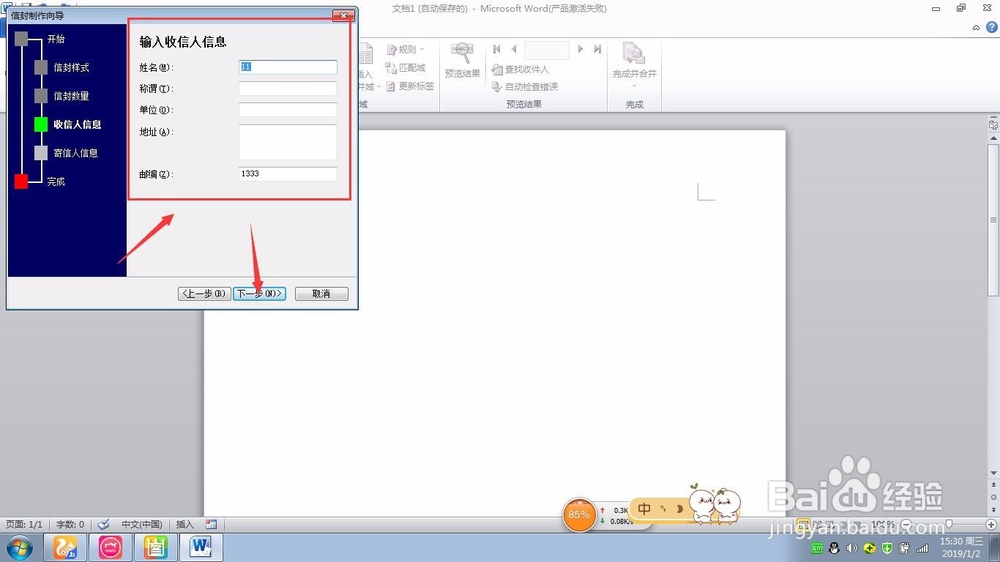Select the 信封数量 step in wizard sidebar
This screenshot has width=1000, height=562.
[71, 96]
